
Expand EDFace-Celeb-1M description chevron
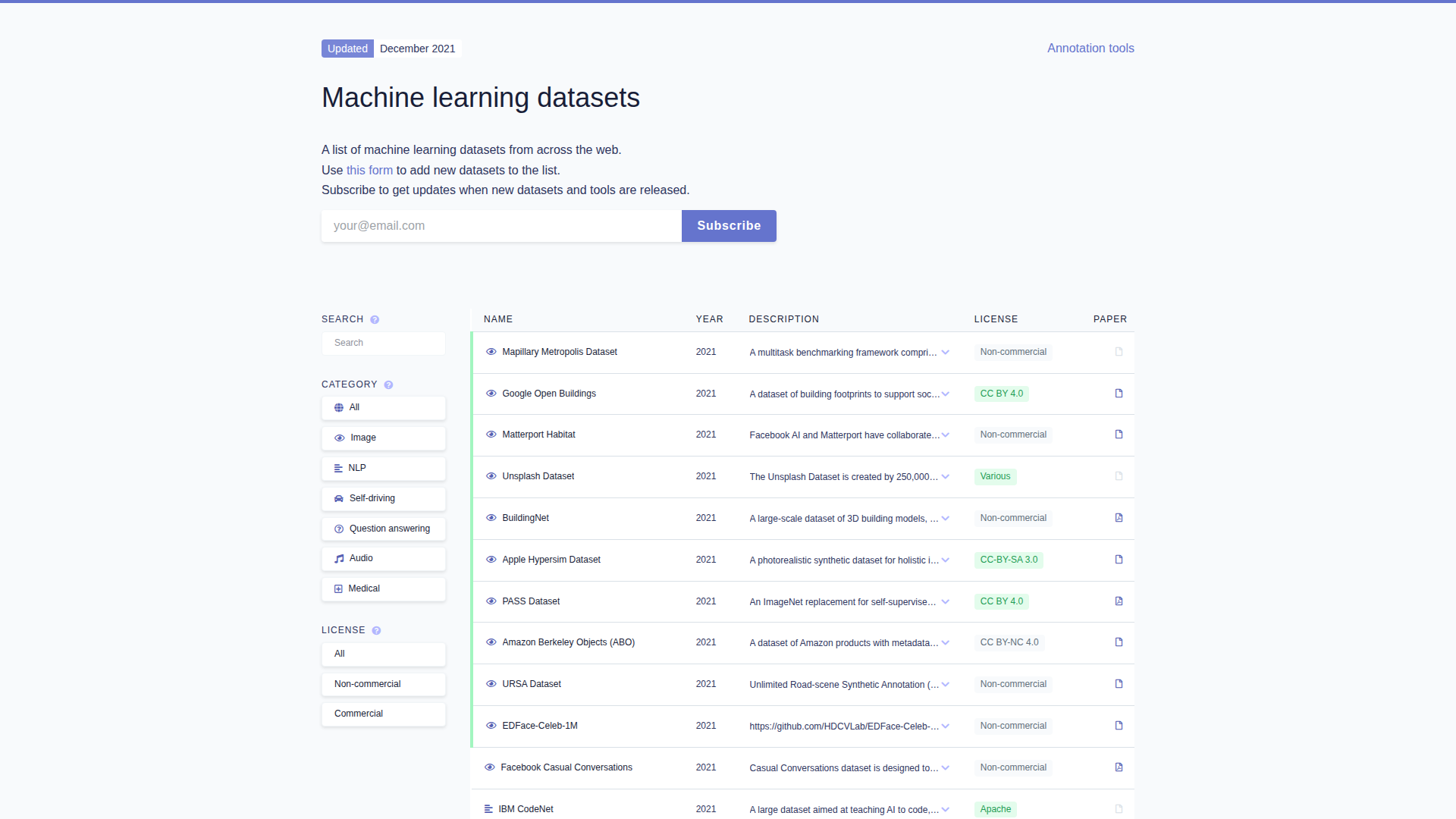pyautogui.click(x=946, y=726)
